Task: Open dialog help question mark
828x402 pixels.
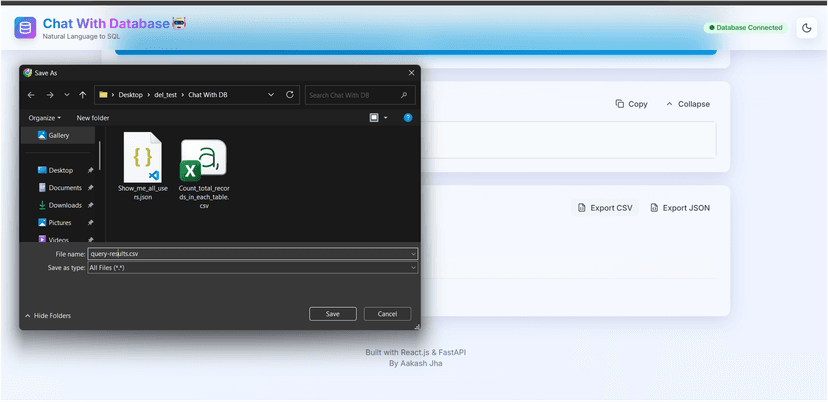Action: (408, 118)
